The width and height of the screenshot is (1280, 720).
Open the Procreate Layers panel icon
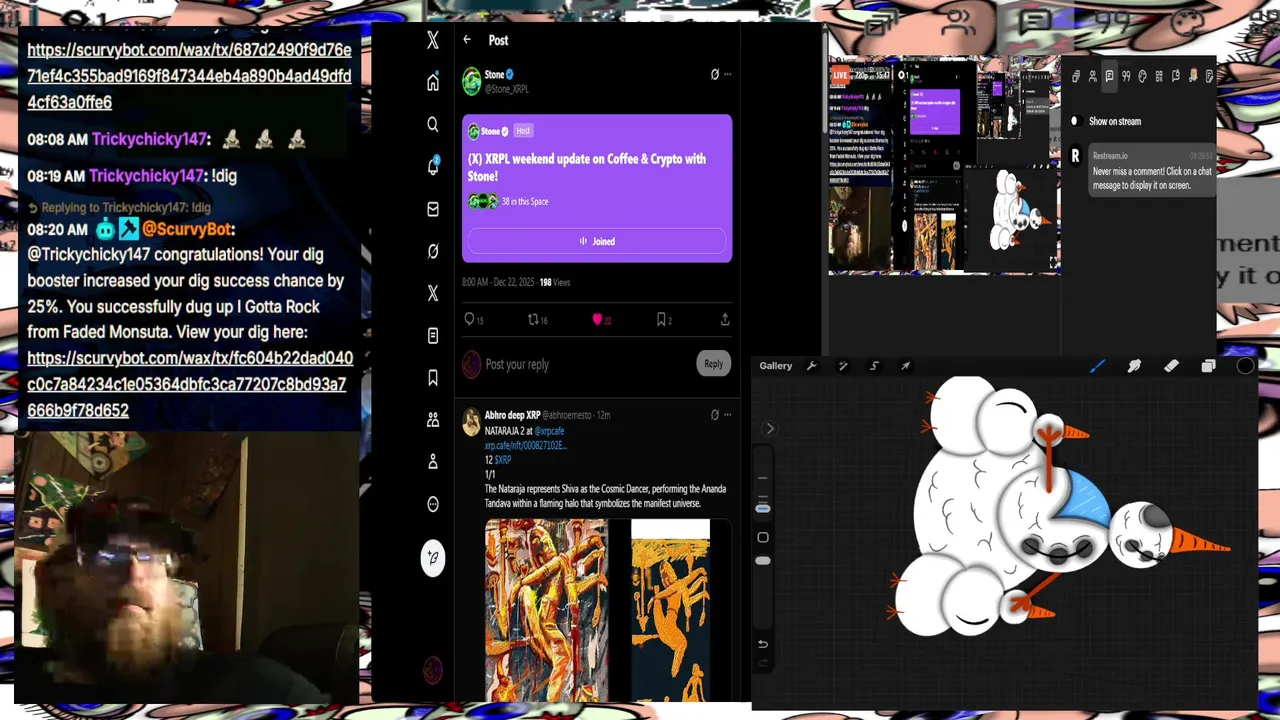[1208, 366]
